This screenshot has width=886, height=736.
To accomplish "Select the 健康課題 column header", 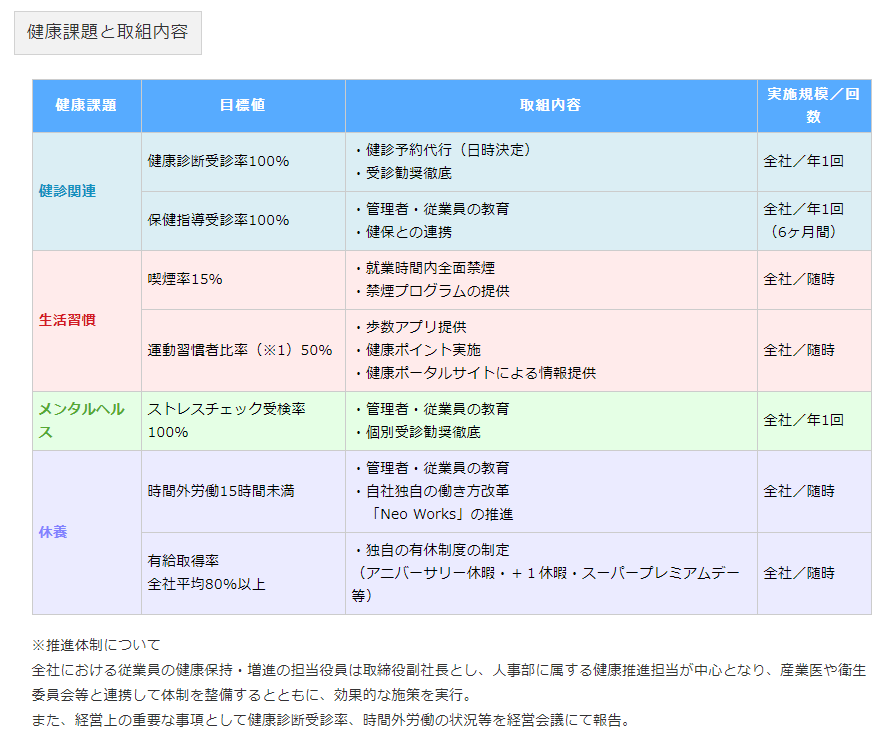I will 86,105.
